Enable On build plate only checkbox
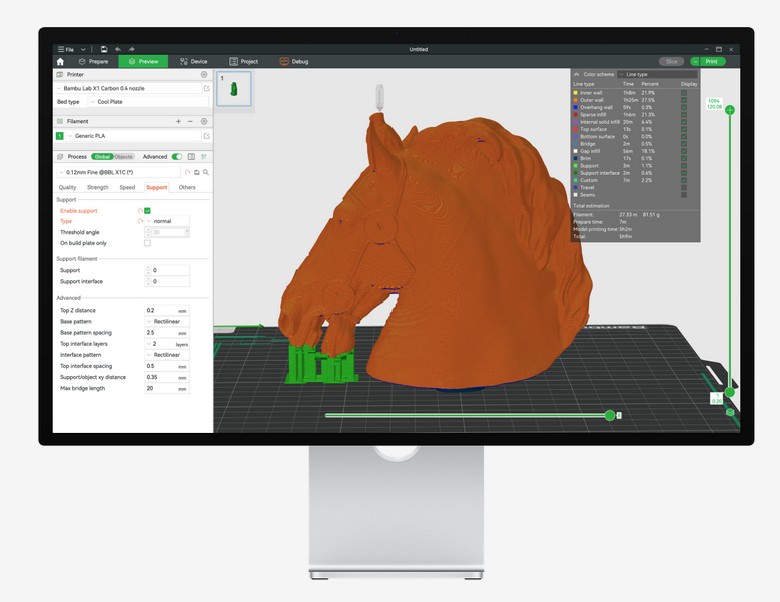Image resolution: width=780 pixels, height=602 pixels. 148,243
